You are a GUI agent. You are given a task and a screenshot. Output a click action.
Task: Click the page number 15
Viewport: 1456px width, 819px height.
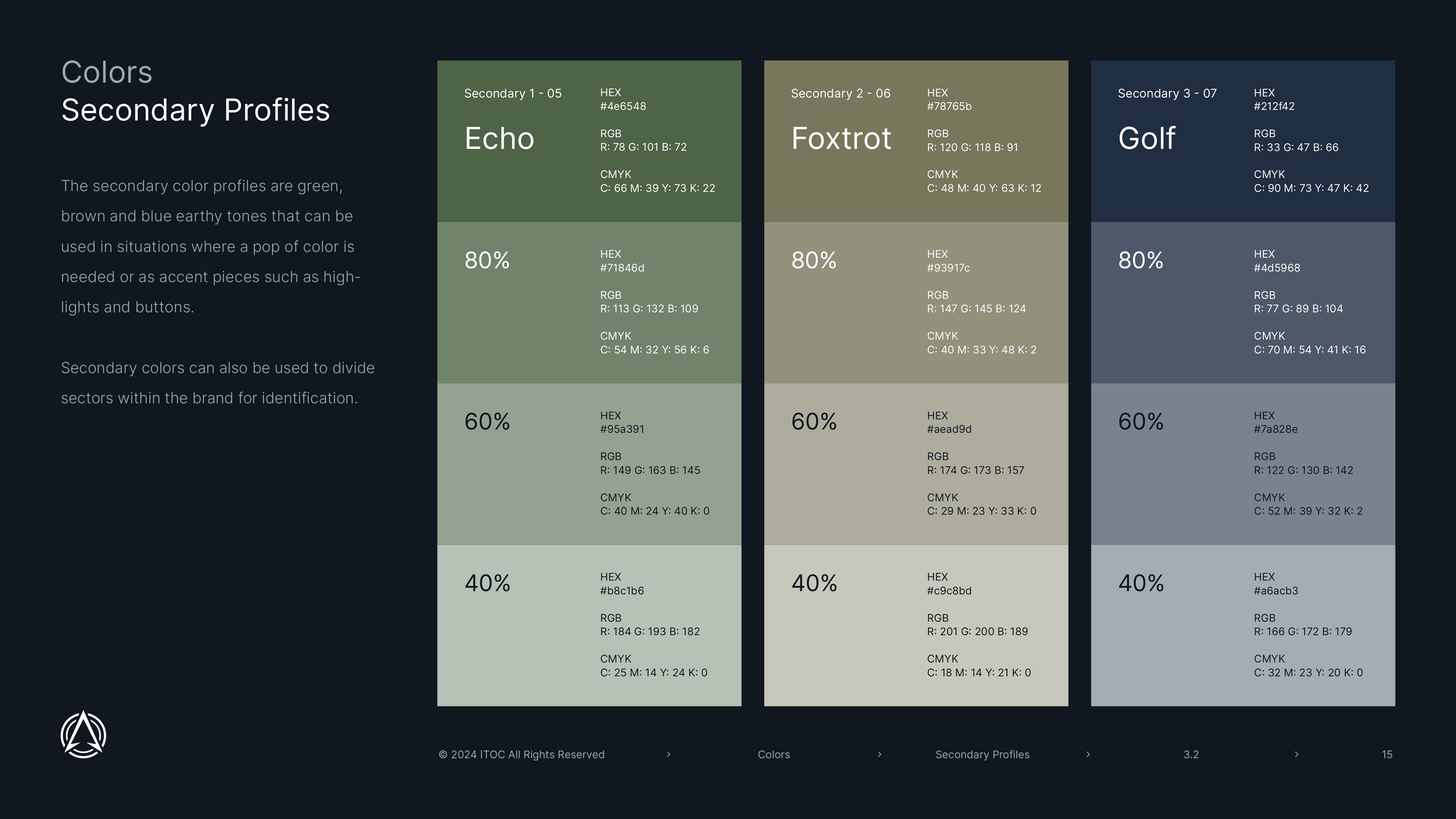pyautogui.click(x=1387, y=755)
